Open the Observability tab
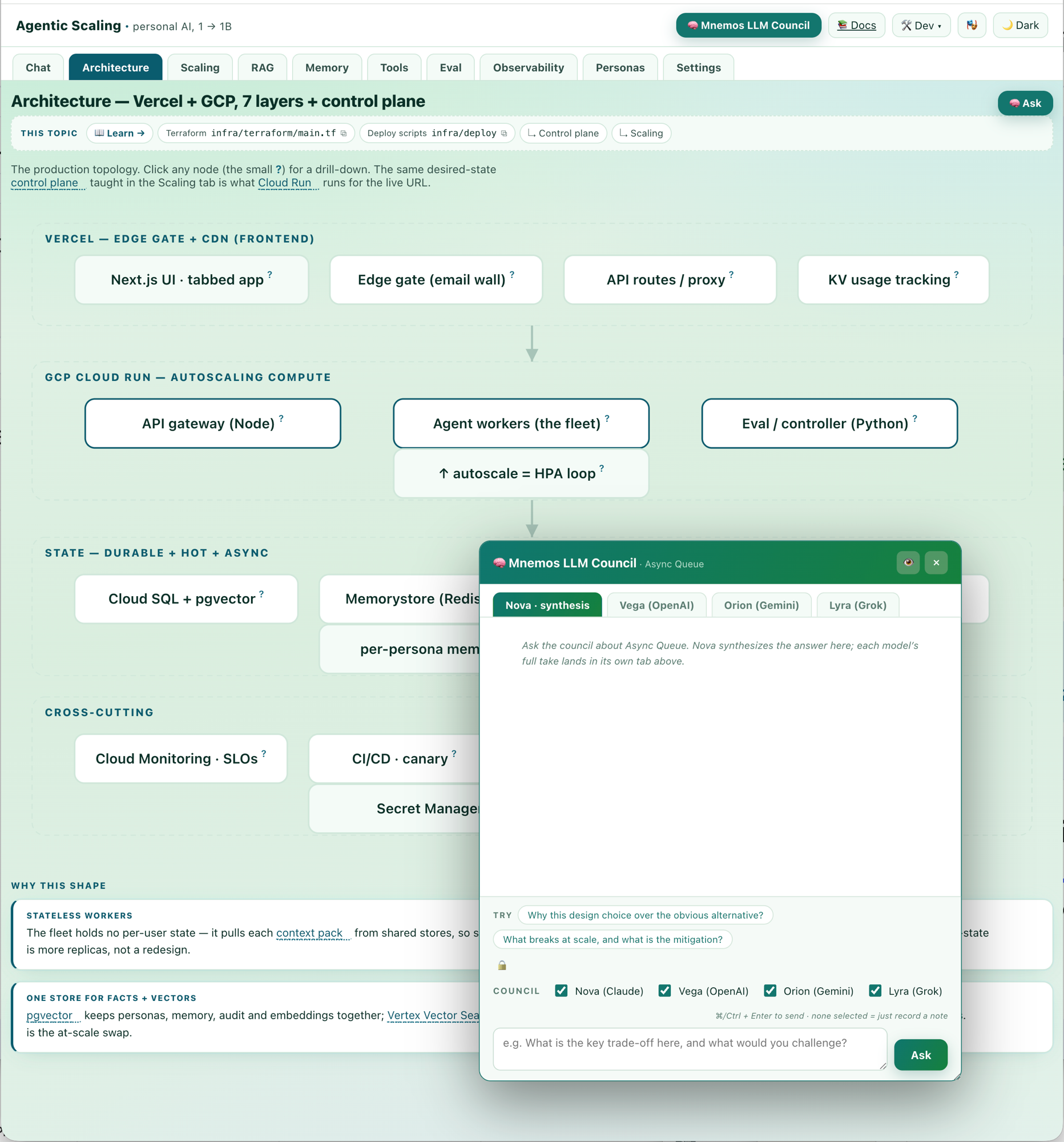 point(528,67)
